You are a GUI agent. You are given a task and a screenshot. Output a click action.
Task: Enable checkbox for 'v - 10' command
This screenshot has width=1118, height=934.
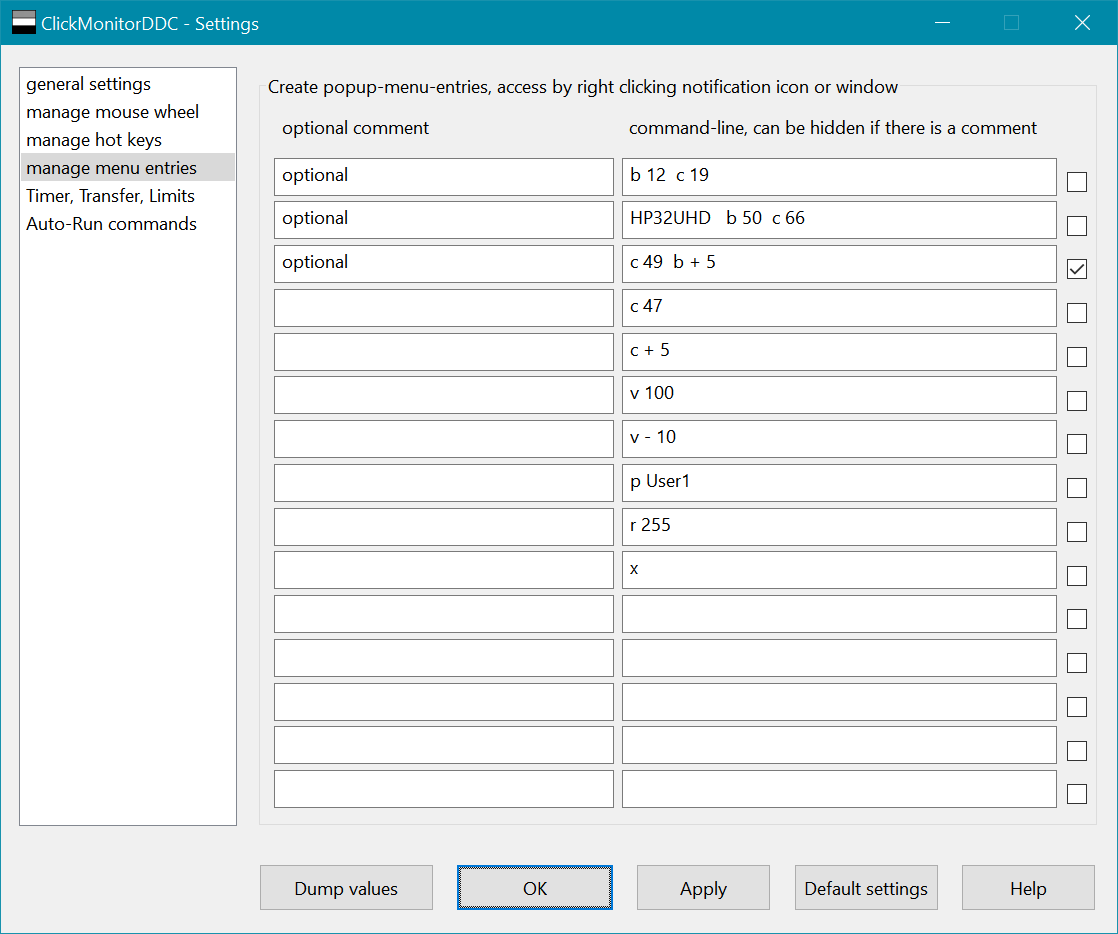click(1077, 444)
